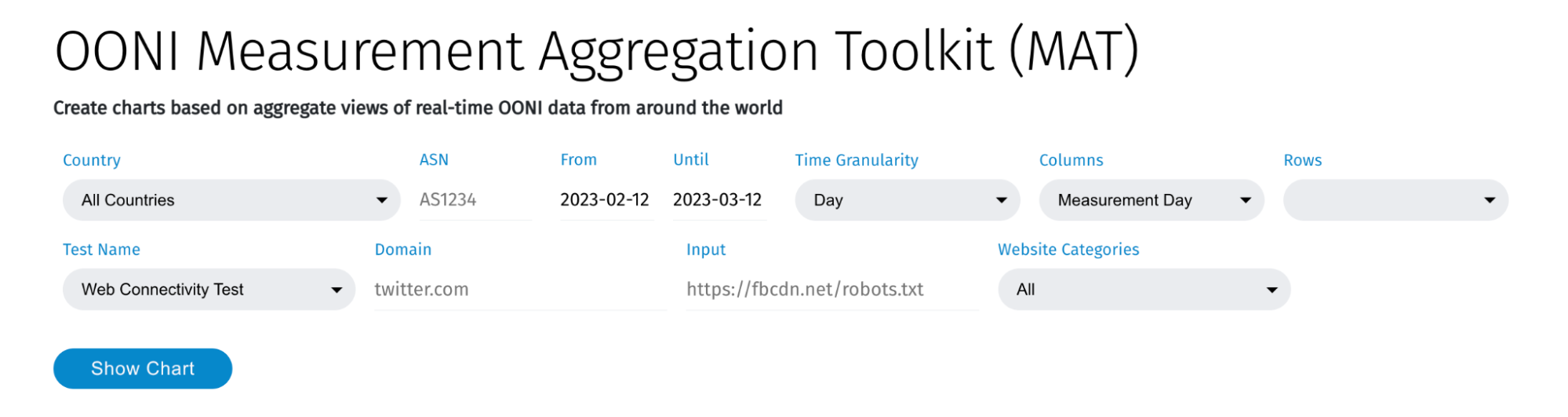Viewport: 1568px width, 417px height.
Task: Click the Test Name field label
Action: pyautogui.click(x=101, y=250)
